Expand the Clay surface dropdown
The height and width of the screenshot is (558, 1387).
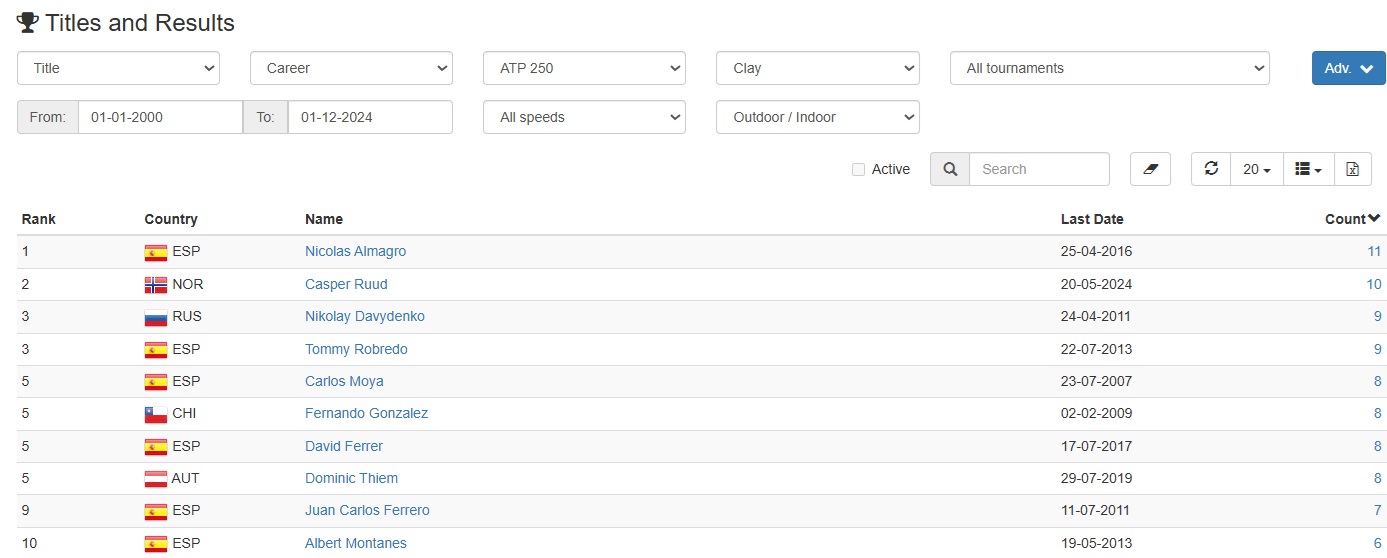click(x=818, y=68)
